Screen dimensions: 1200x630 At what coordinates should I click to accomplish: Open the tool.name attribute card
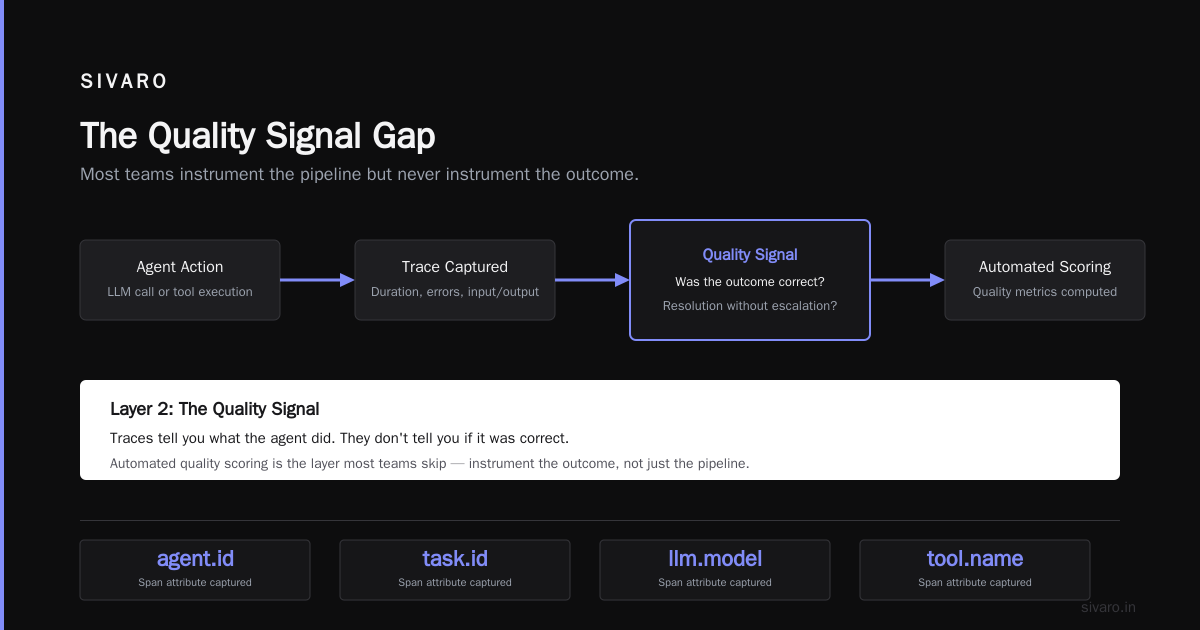tap(975, 570)
